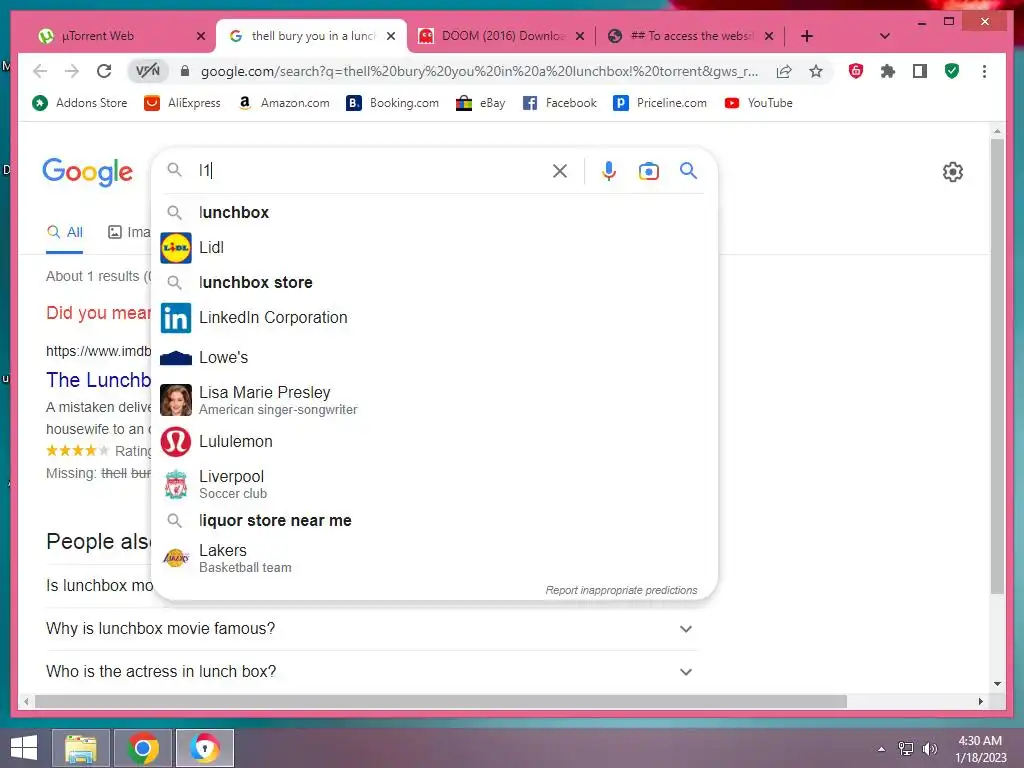Click the Google logo
Screen dimensions: 1024x768
[88, 172]
